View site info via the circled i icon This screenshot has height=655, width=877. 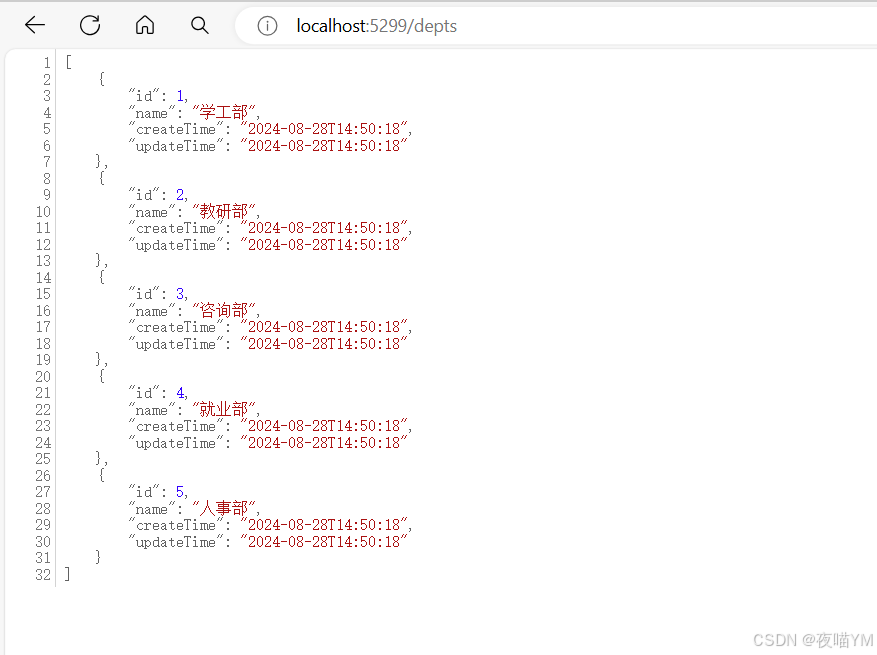pos(267,26)
